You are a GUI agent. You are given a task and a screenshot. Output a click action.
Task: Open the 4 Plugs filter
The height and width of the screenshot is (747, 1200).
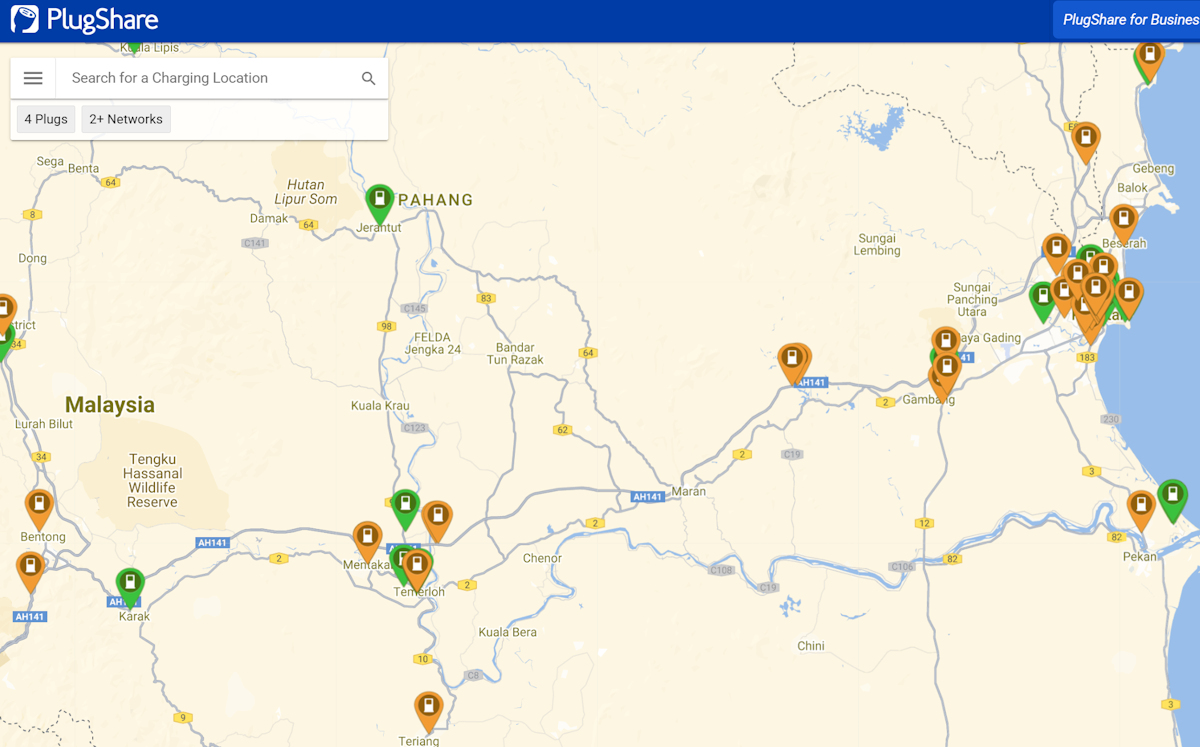[x=46, y=119]
